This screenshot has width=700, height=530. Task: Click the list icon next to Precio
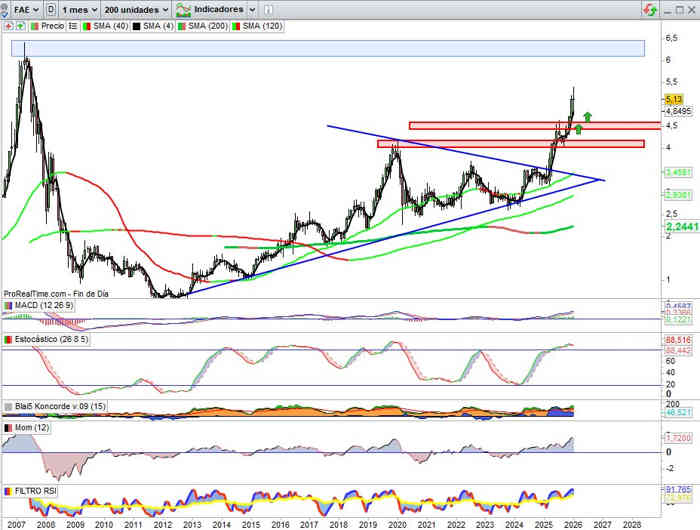(72, 26)
